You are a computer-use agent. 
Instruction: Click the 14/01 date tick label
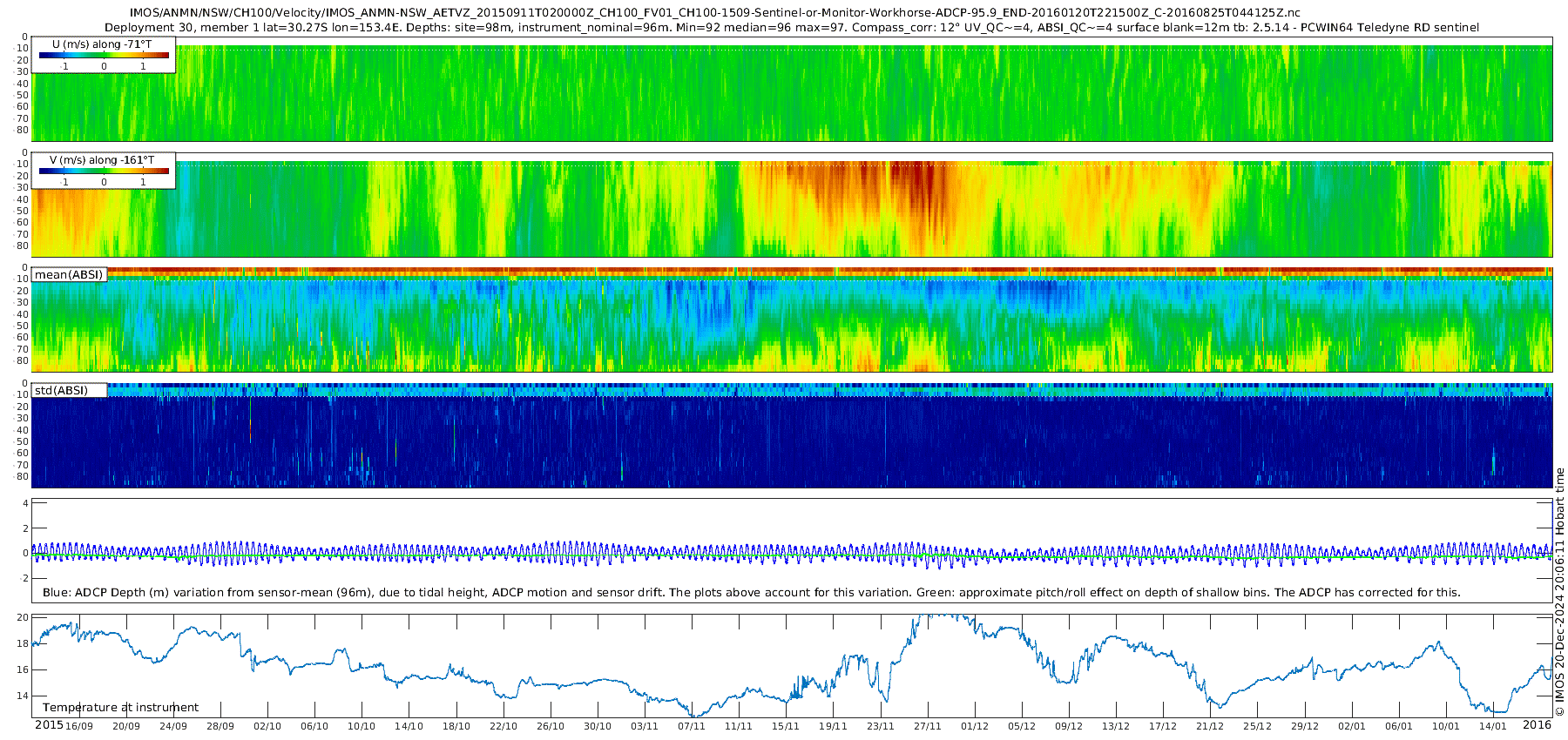point(1492,726)
